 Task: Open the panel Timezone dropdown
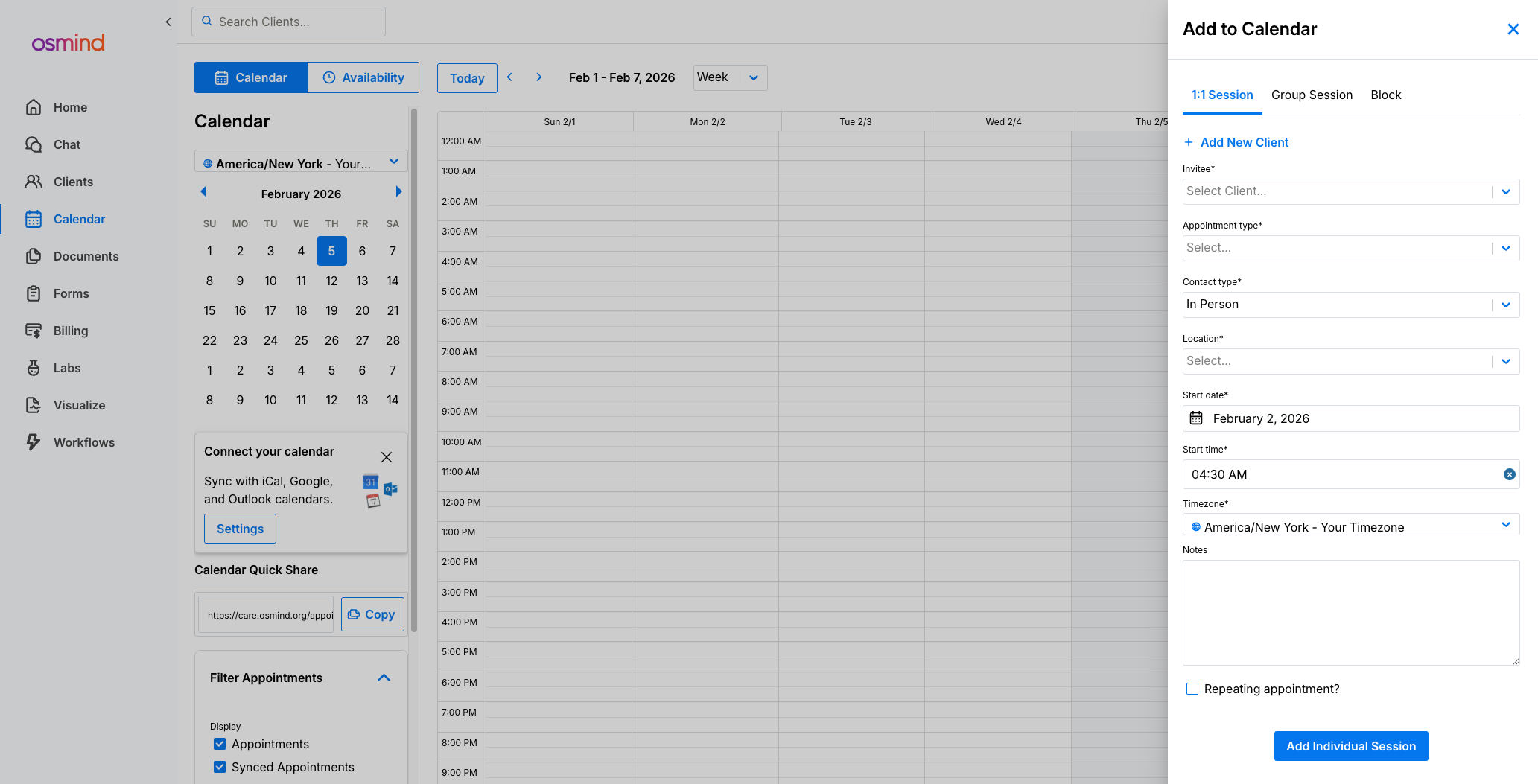point(1351,525)
